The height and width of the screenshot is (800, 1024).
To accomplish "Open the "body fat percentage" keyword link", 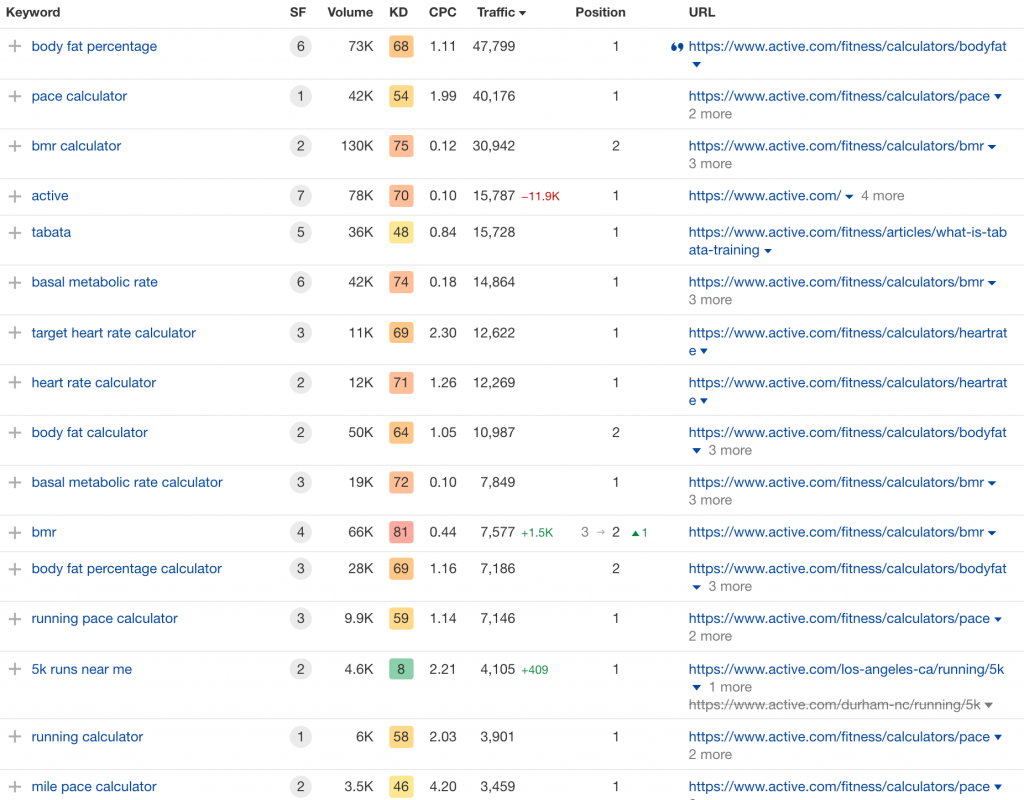I will point(94,46).
